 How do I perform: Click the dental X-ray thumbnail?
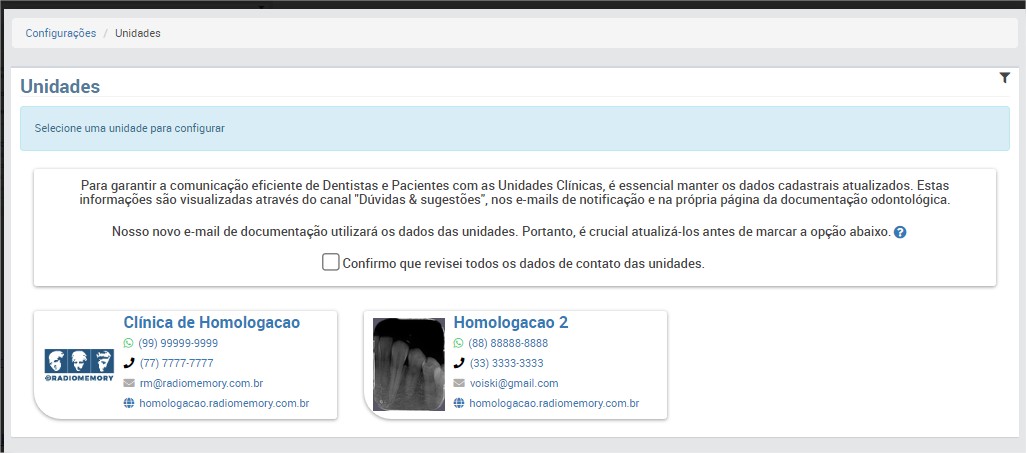tap(409, 365)
